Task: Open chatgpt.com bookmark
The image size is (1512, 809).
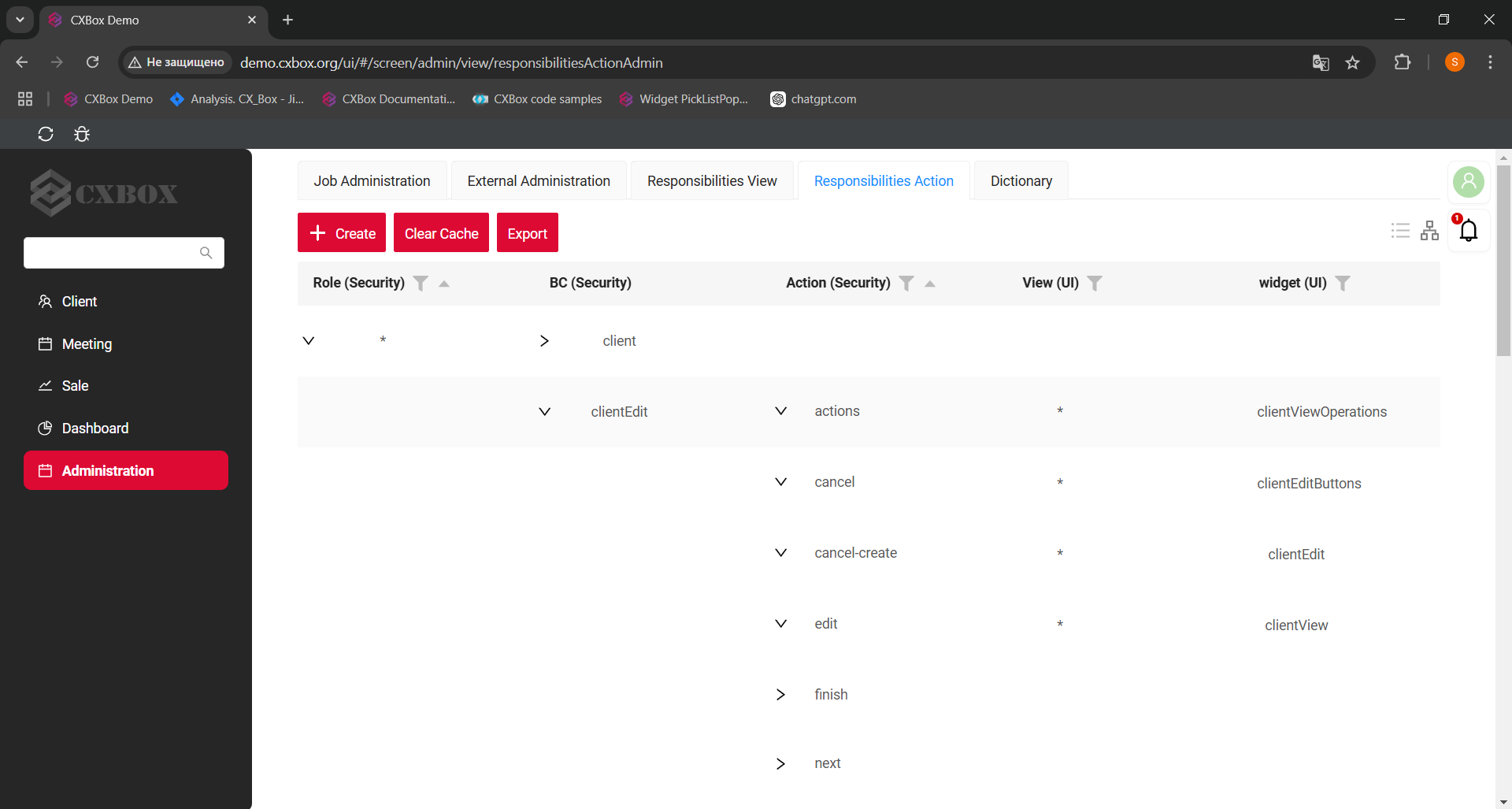Action: click(x=813, y=99)
